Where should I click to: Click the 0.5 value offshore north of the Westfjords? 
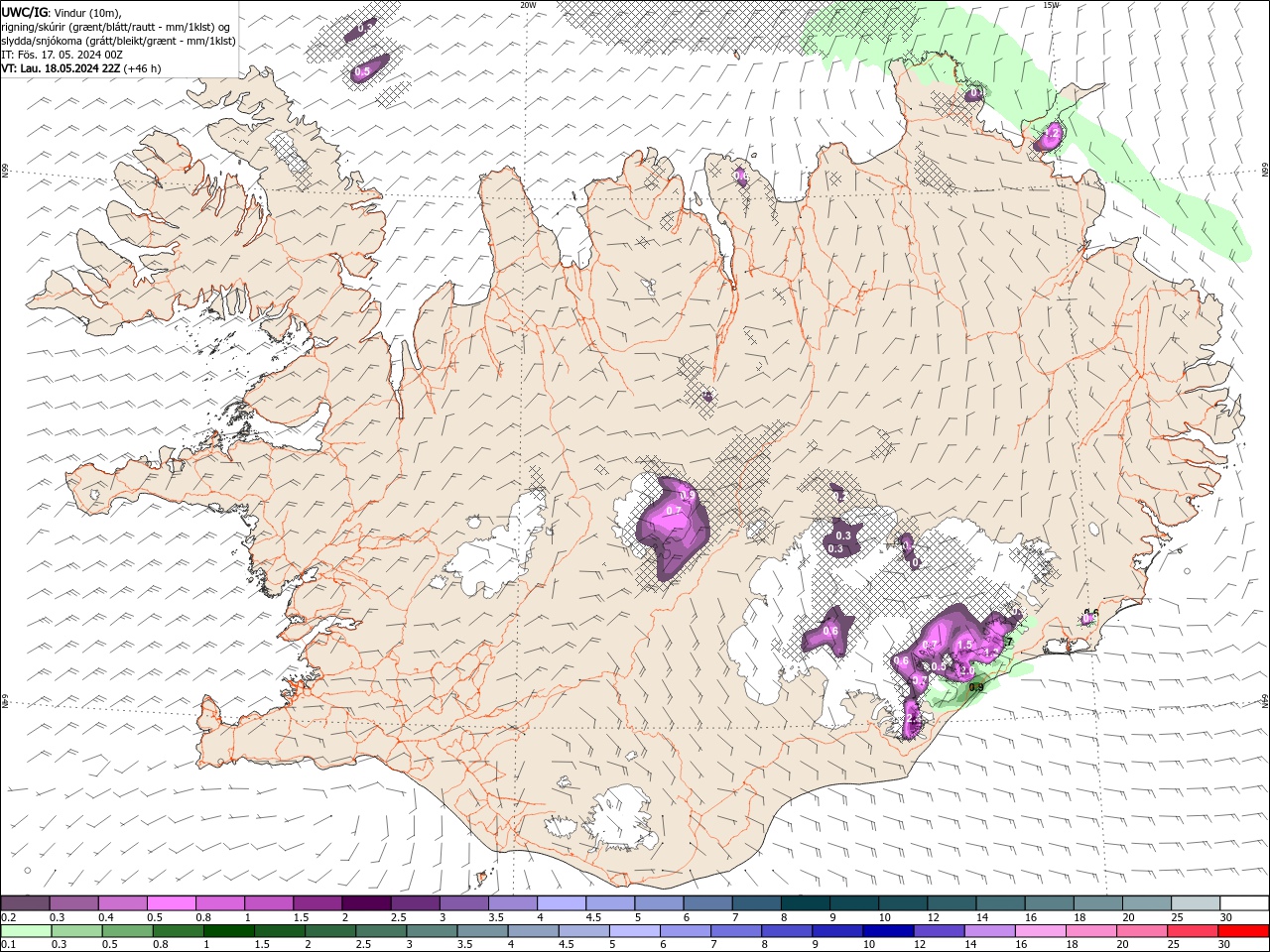pos(362,72)
